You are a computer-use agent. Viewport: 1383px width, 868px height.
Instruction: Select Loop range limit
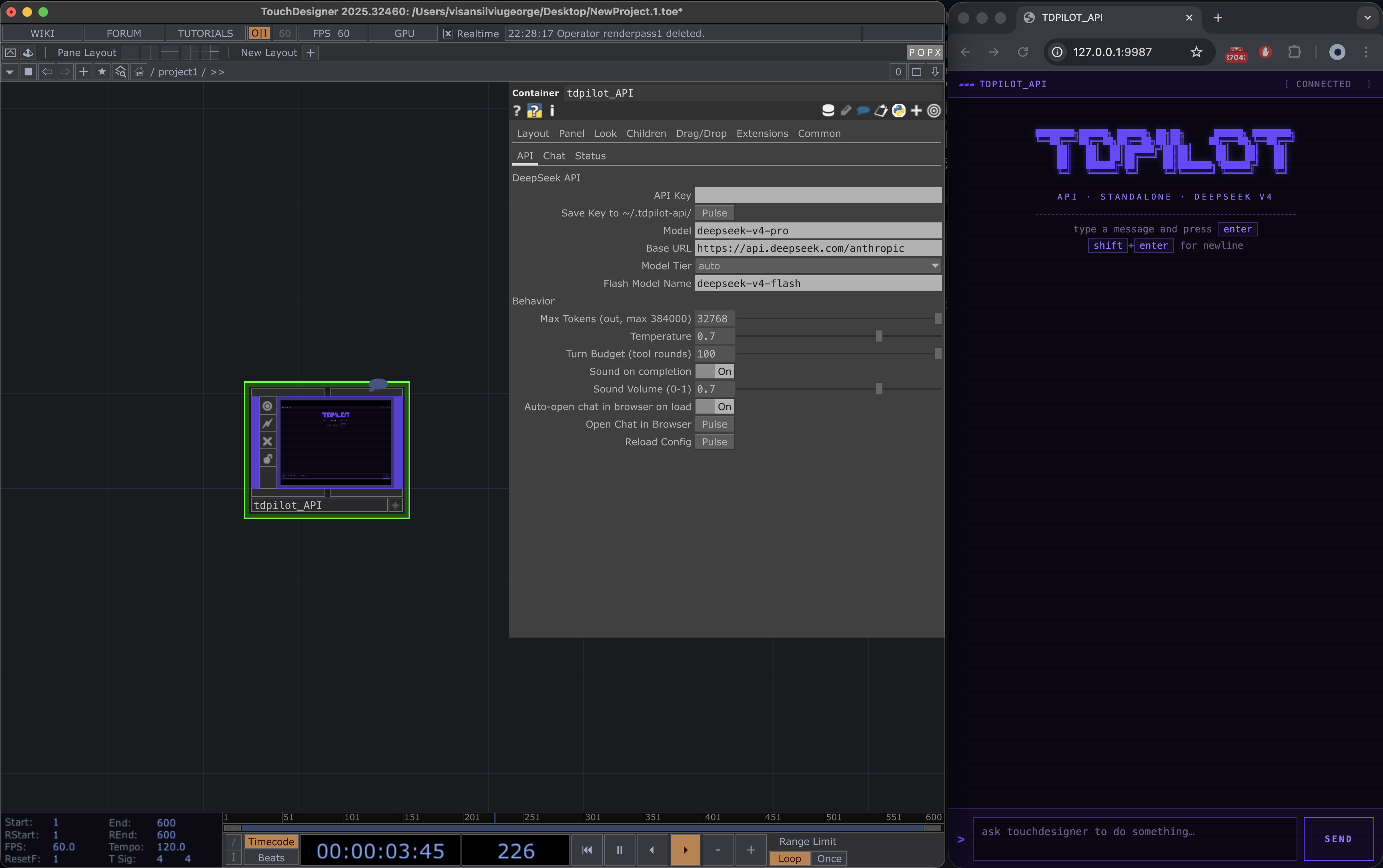[790, 858]
